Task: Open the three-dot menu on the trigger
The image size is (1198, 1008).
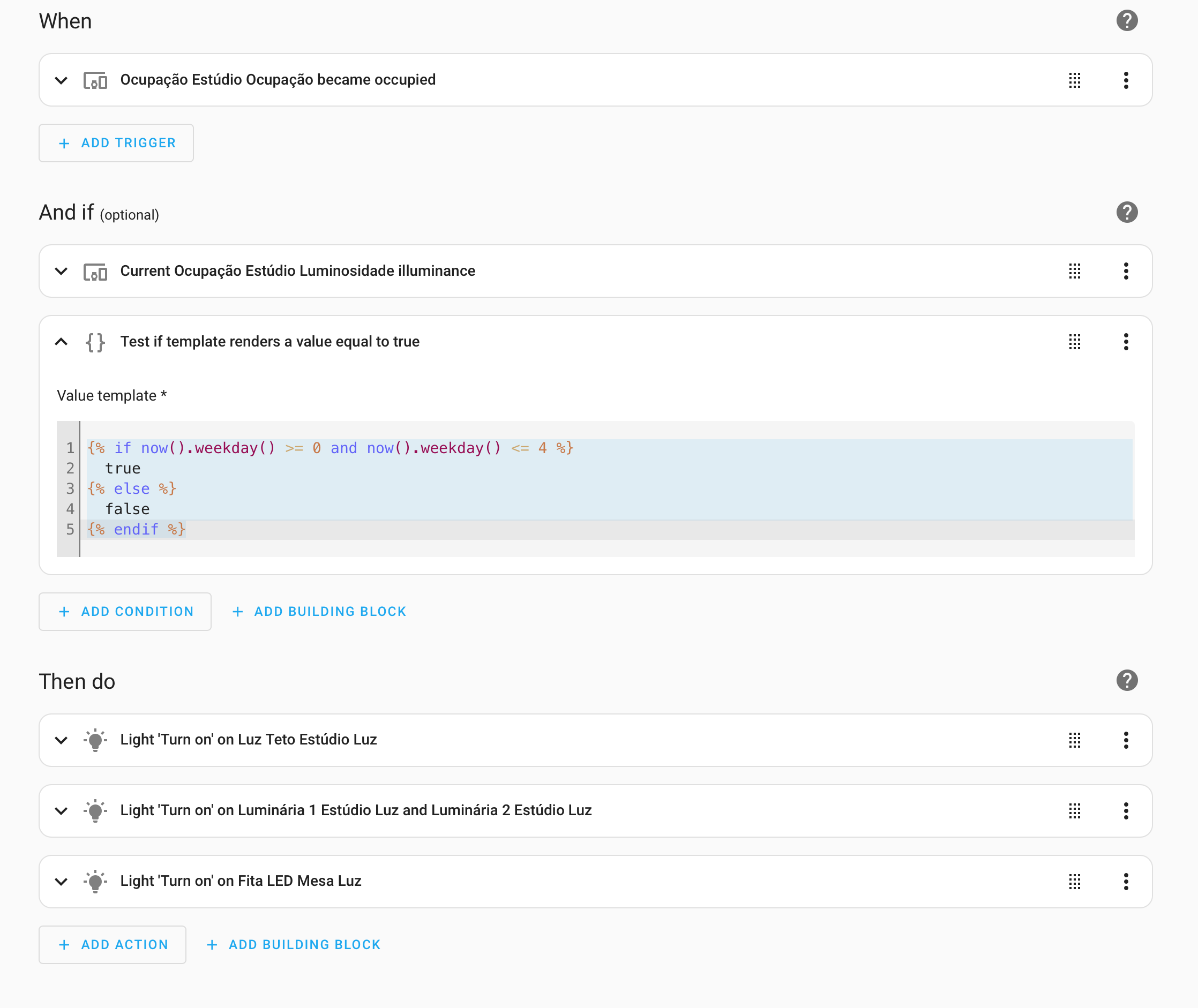Action: tap(1126, 80)
